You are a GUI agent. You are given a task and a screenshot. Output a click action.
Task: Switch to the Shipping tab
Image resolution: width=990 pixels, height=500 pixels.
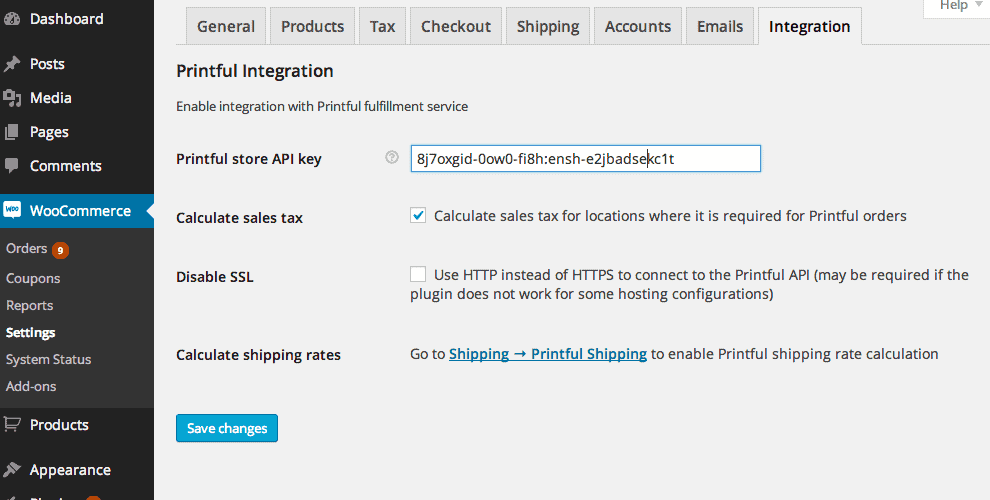pos(548,27)
